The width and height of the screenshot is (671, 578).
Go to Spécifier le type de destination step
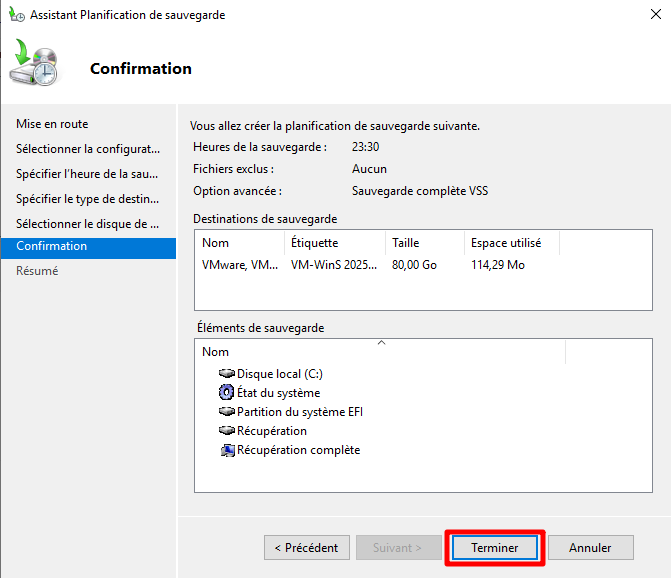pos(88,198)
